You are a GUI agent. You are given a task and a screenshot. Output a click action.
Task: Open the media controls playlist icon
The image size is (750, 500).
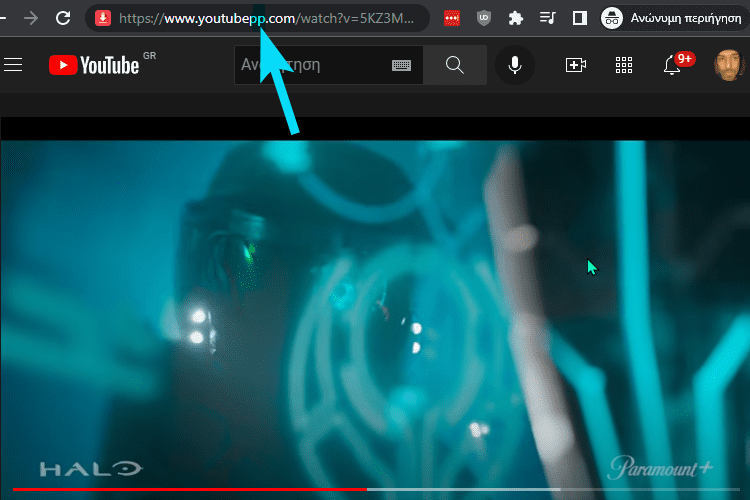[x=547, y=18]
